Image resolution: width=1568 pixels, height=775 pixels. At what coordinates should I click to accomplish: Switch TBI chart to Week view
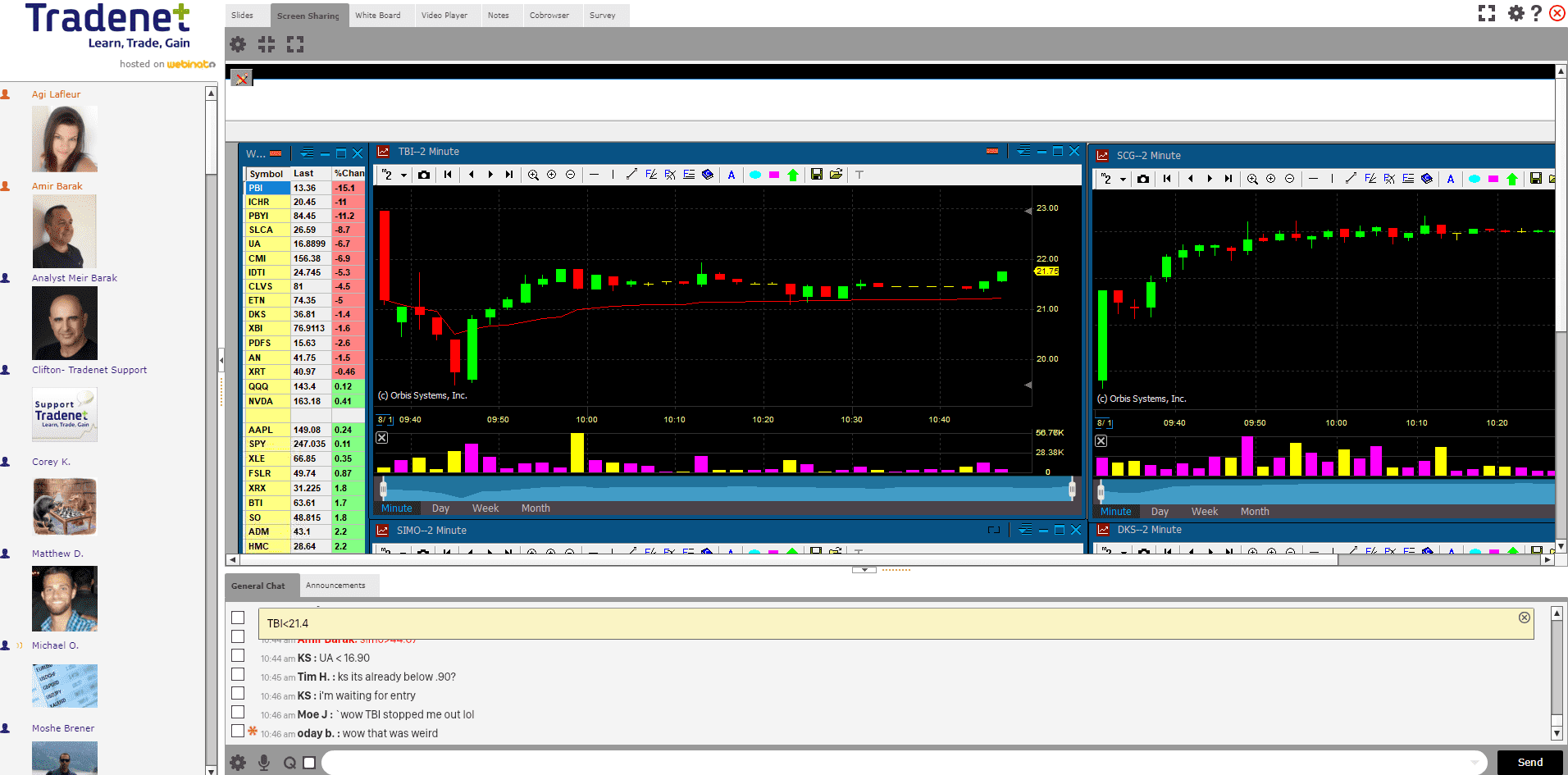[x=485, y=508]
